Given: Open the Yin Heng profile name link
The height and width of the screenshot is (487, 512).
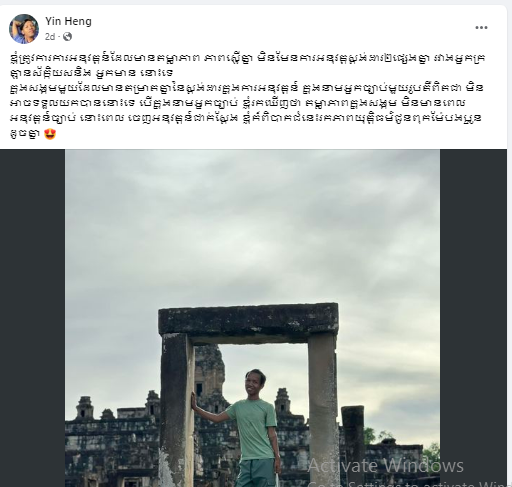Looking at the screenshot, I should click(68, 21).
